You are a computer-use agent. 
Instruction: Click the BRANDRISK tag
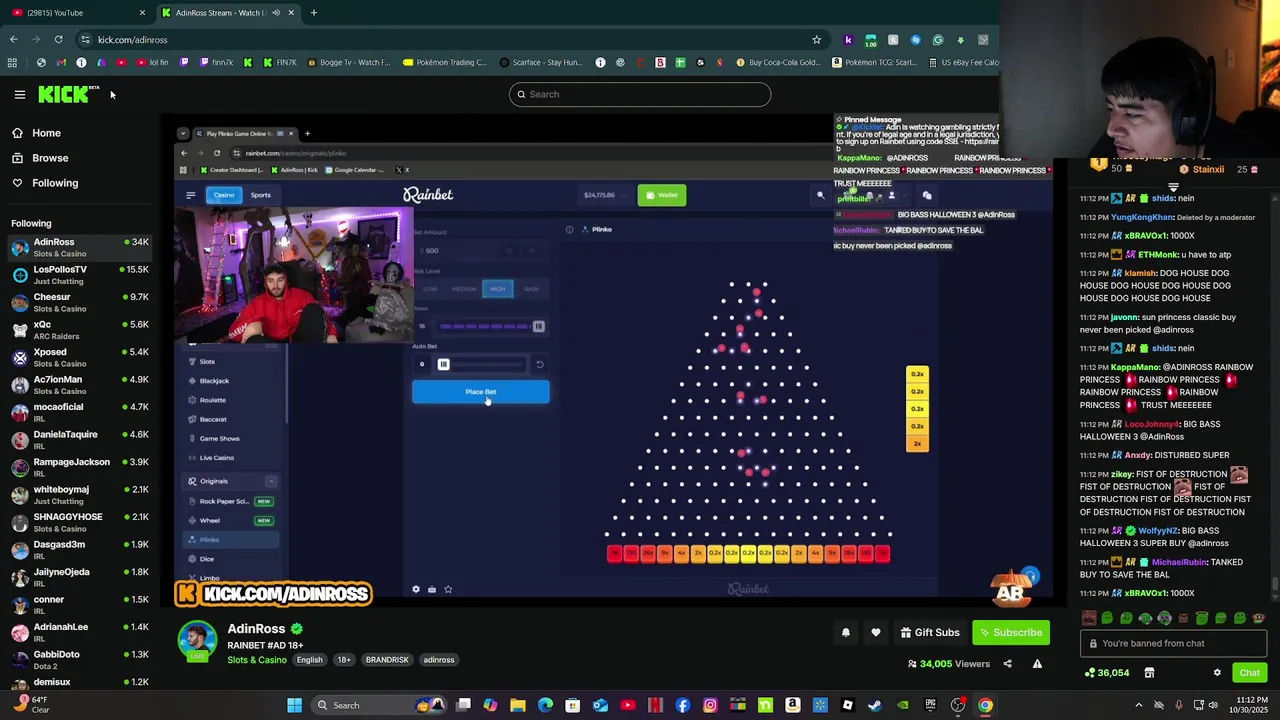(x=387, y=660)
